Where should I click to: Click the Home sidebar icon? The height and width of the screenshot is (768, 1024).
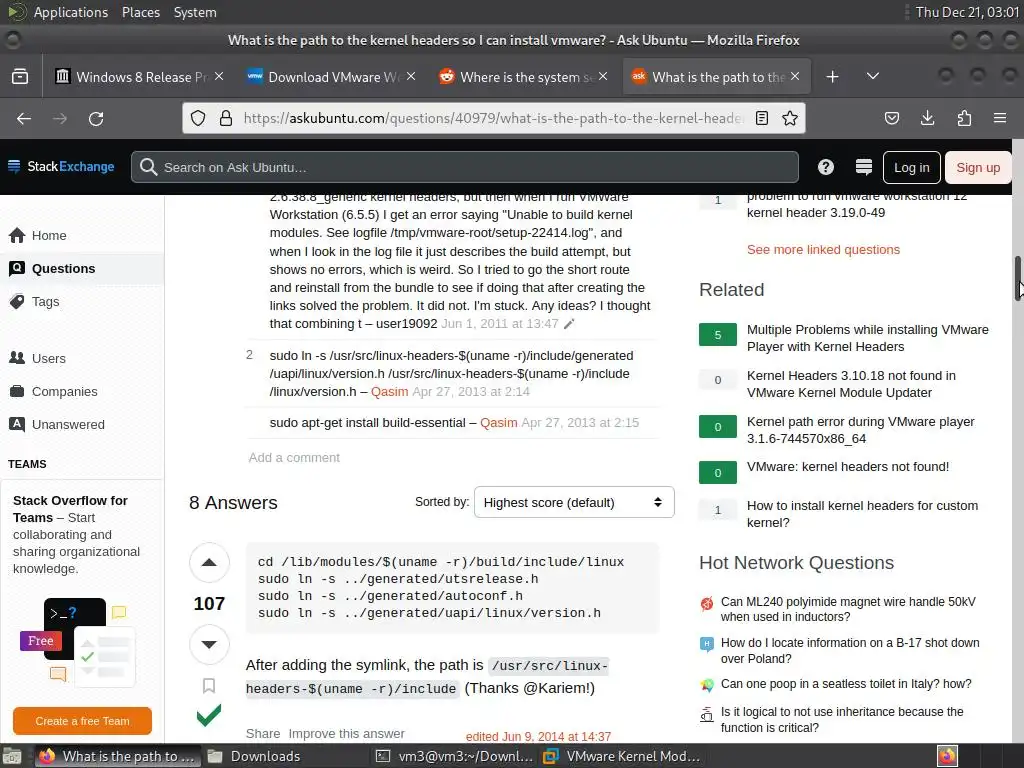click(18, 235)
